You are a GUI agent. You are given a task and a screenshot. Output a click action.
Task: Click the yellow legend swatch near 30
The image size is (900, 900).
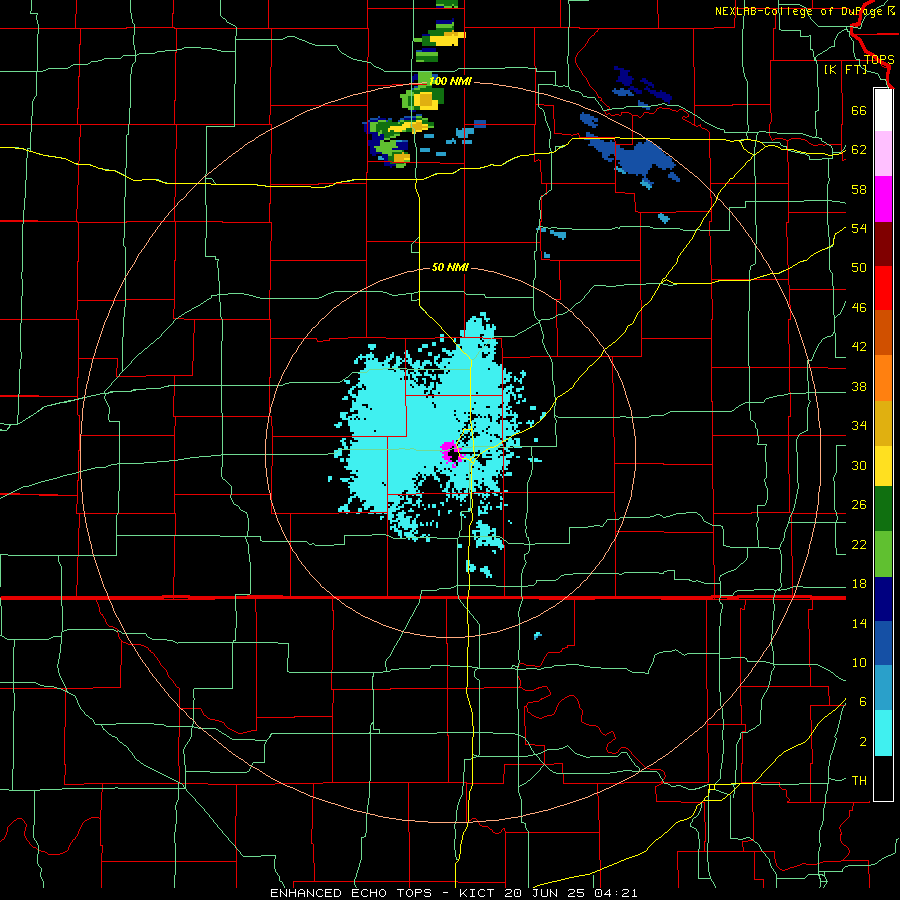tap(883, 466)
